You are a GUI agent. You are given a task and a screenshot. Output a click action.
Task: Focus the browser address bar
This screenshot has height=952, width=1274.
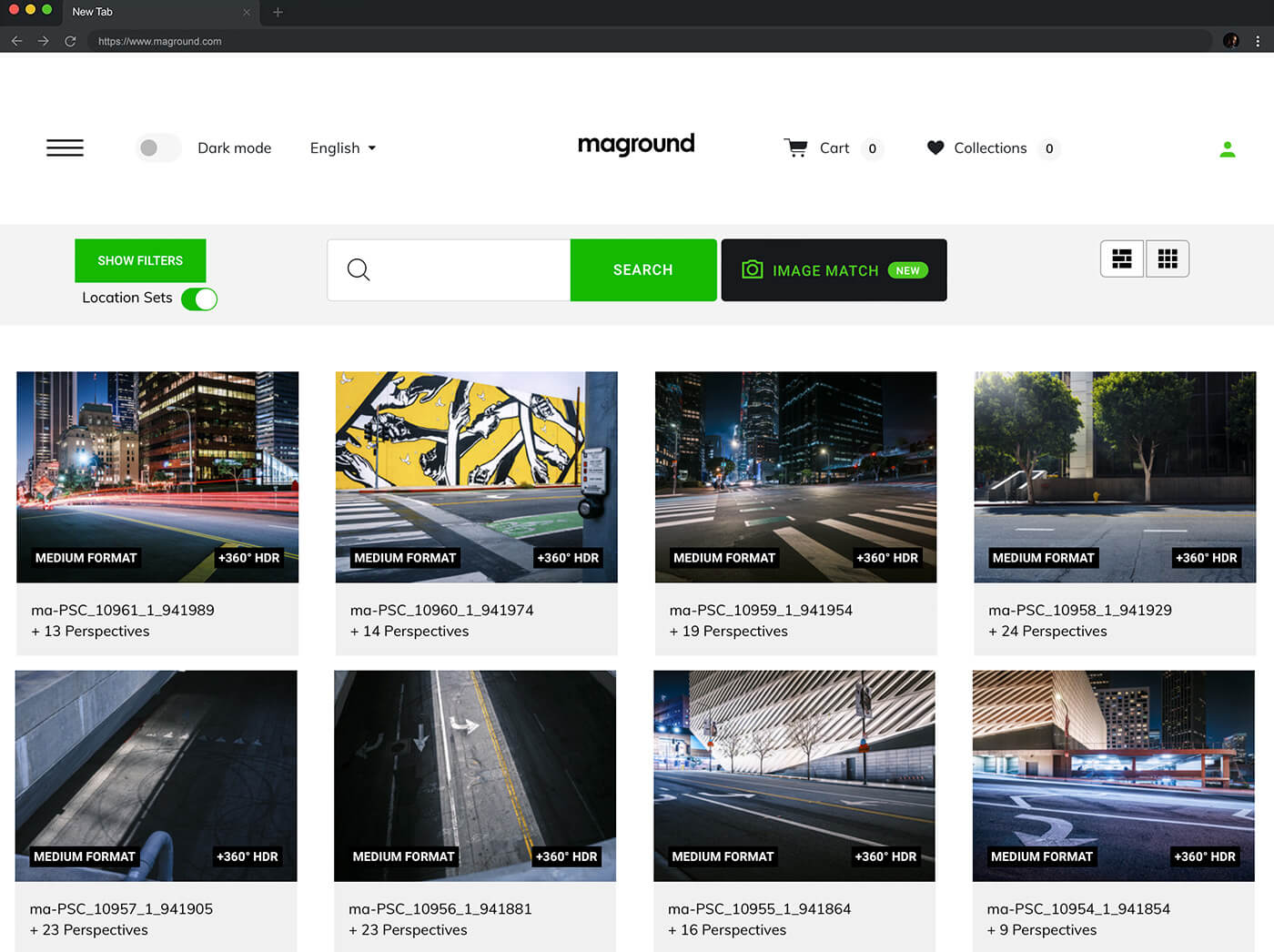(637, 41)
